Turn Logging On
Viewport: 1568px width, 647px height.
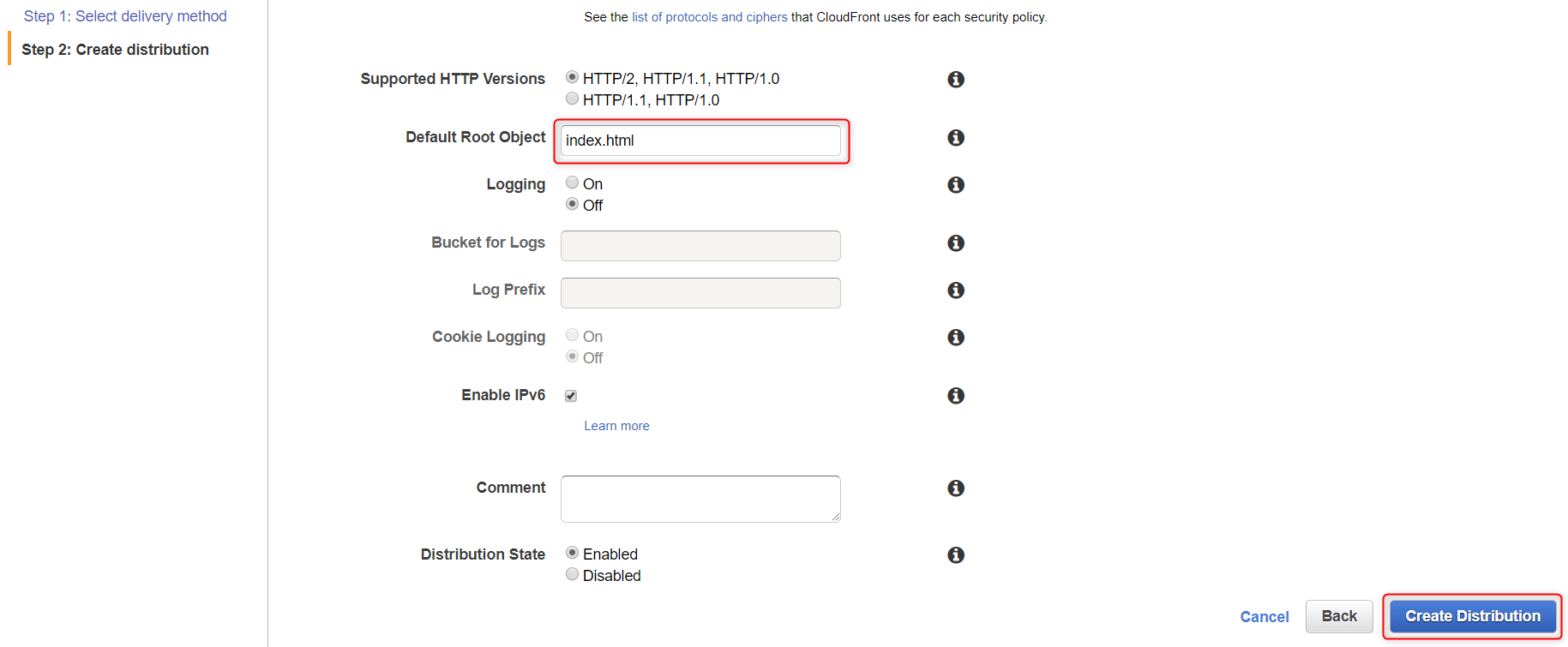(572, 183)
